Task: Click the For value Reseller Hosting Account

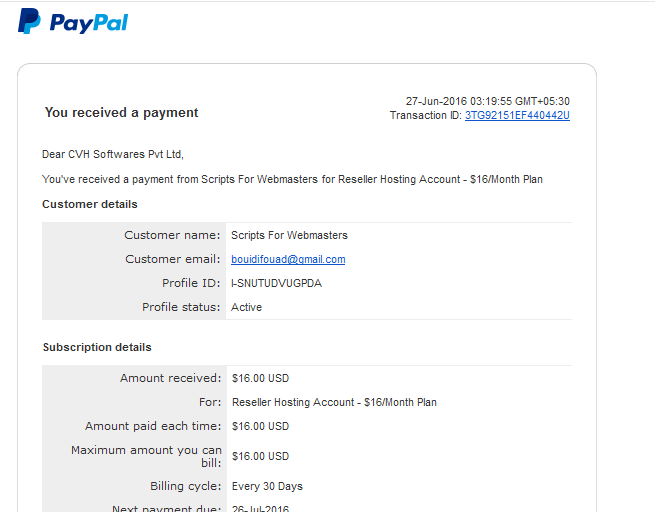Action: 334,402
